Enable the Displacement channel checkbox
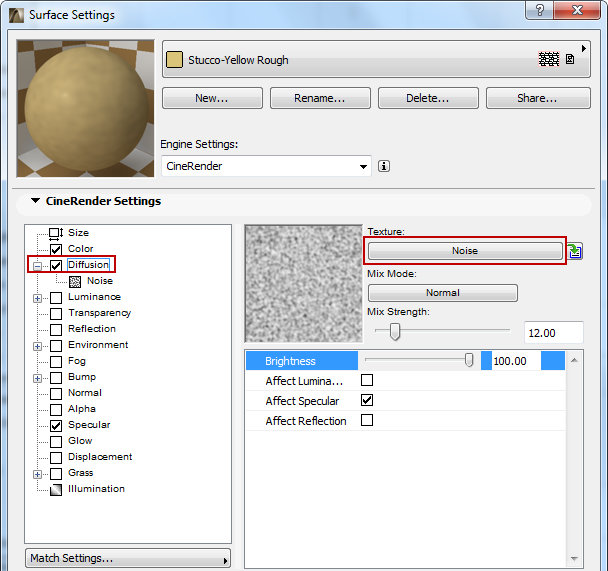Image resolution: width=608 pixels, height=571 pixels. [56, 458]
